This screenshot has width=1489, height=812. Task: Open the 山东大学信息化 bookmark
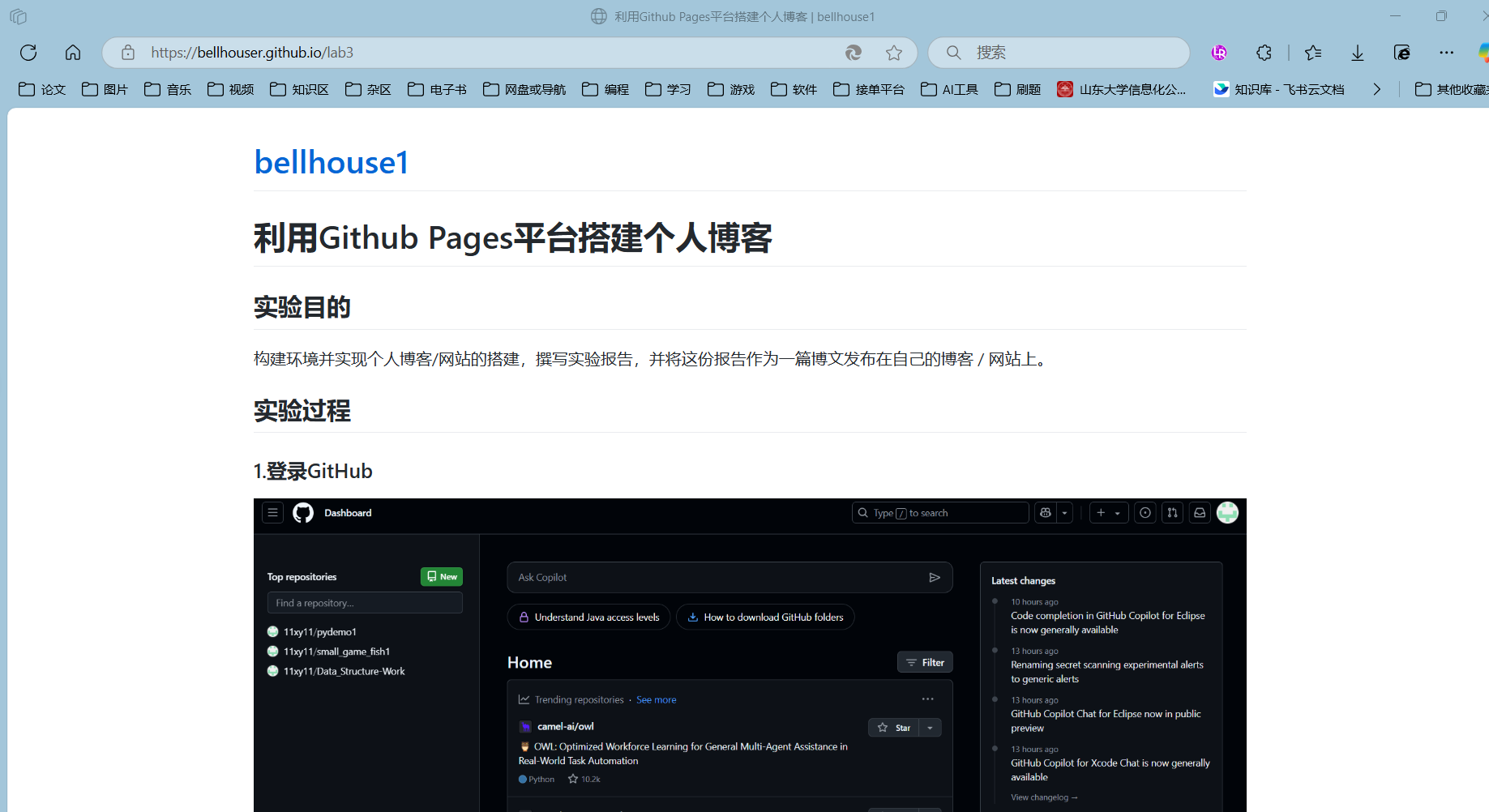point(1122,89)
